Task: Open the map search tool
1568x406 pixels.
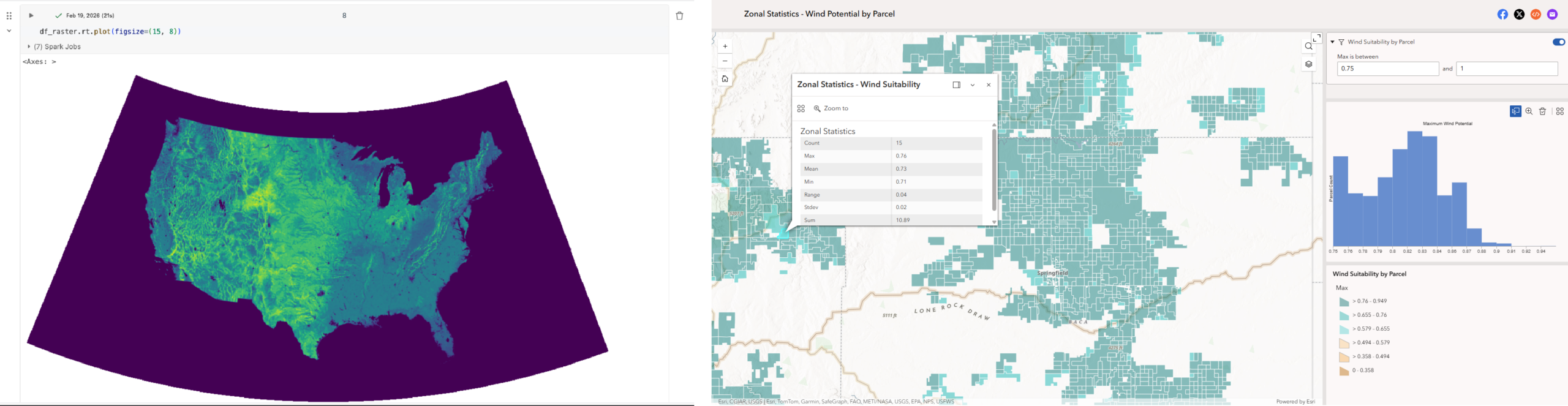Action: pyautogui.click(x=1308, y=47)
